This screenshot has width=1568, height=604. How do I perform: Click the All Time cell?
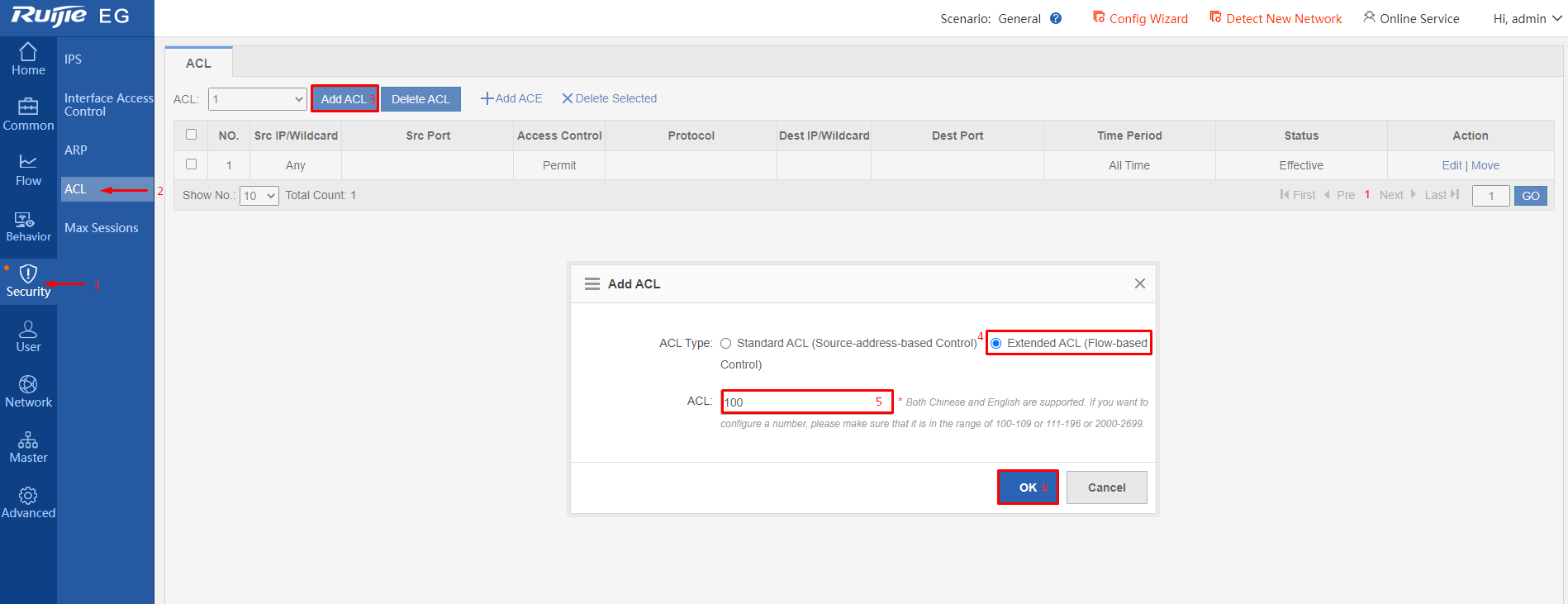(x=1129, y=165)
